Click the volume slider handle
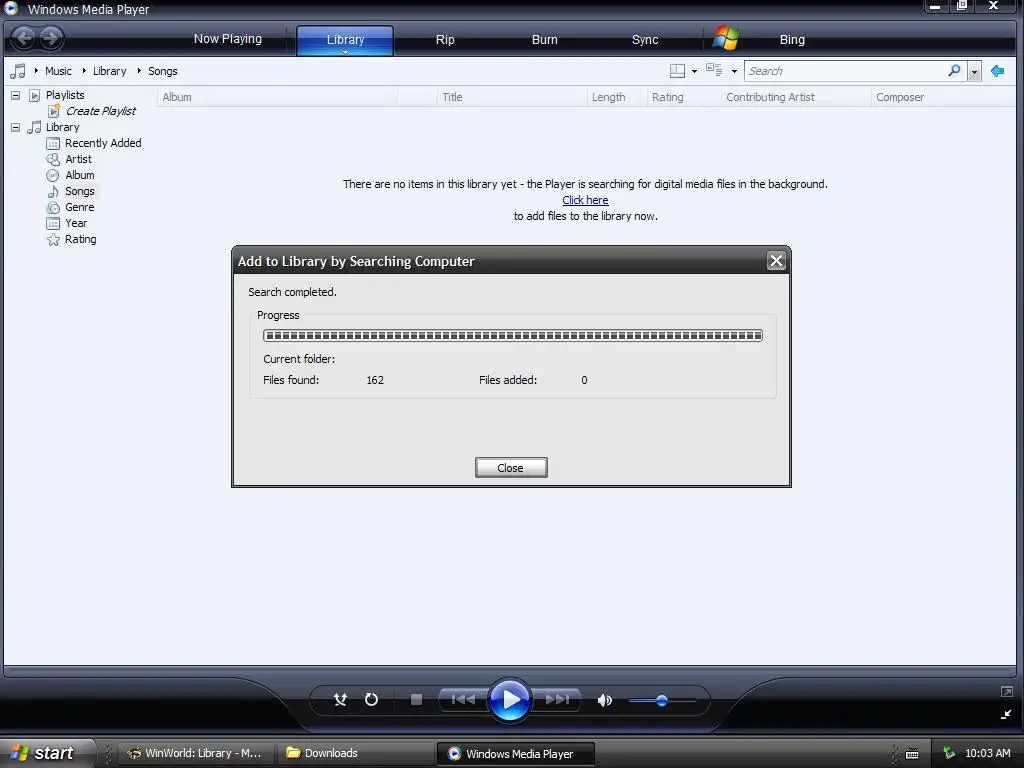This screenshot has height=768, width=1024. point(662,701)
